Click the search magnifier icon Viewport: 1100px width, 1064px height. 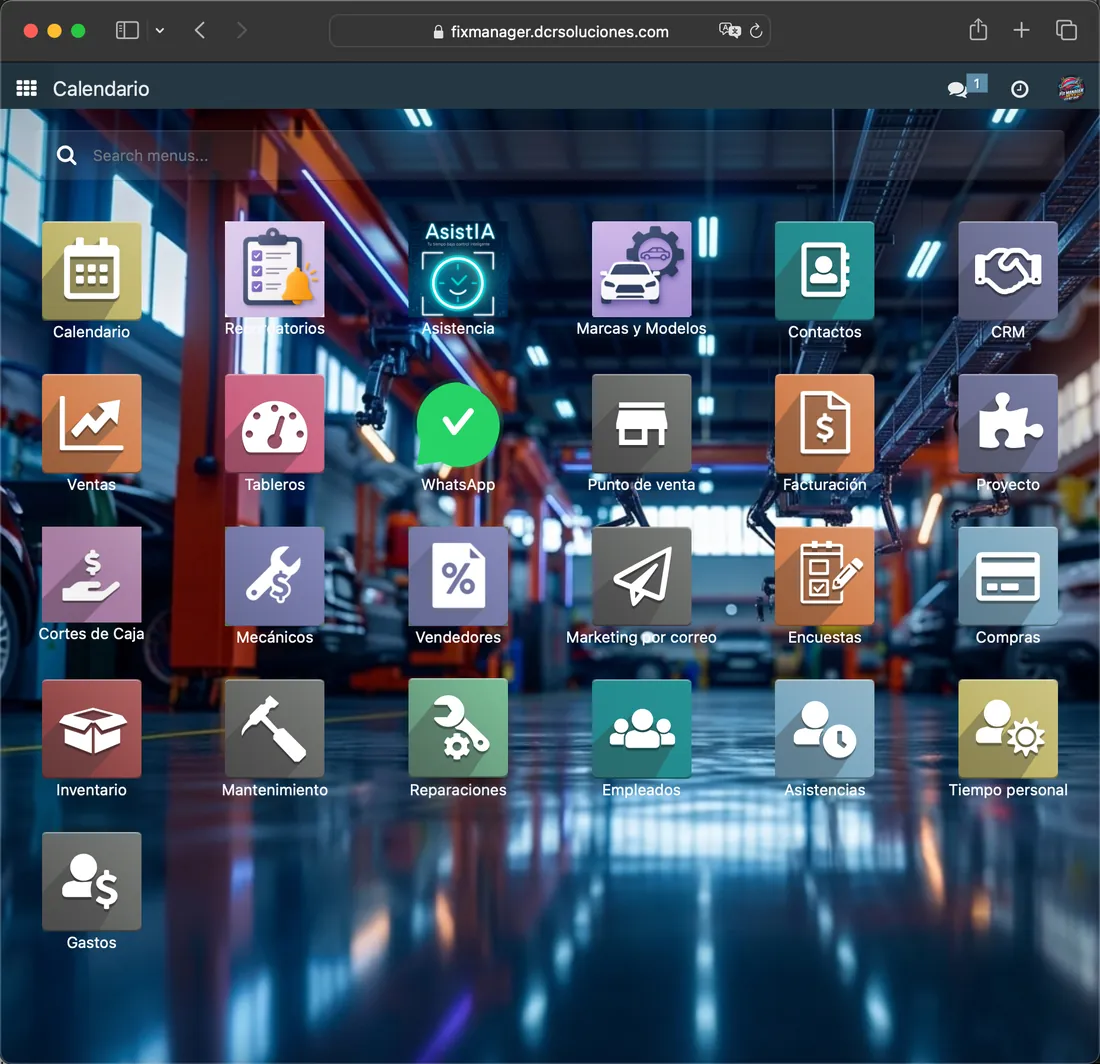67,156
